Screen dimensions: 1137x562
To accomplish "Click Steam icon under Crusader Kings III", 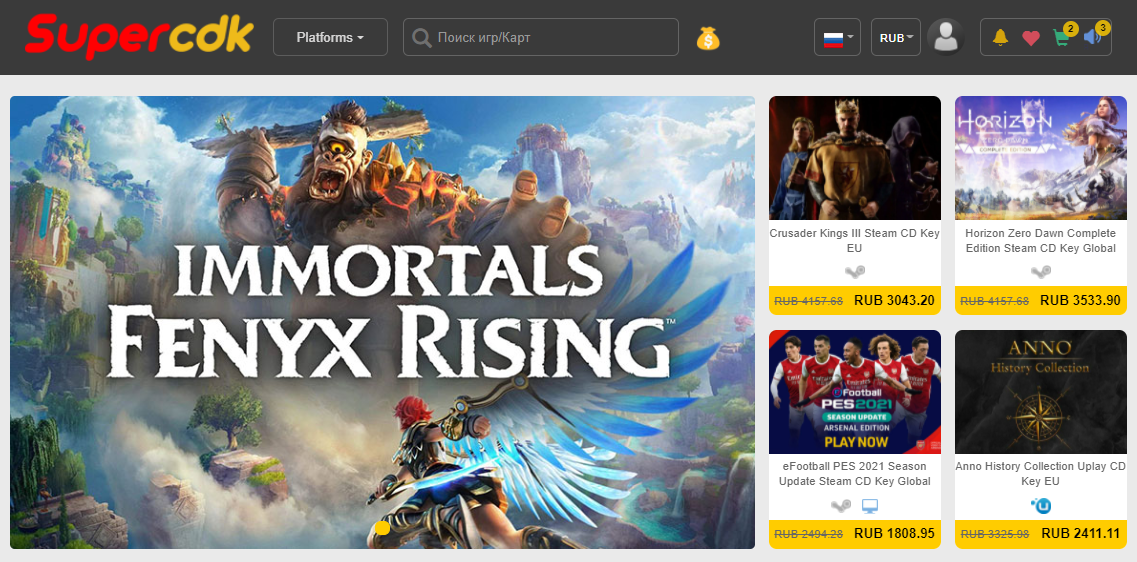I will [x=855, y=272].
